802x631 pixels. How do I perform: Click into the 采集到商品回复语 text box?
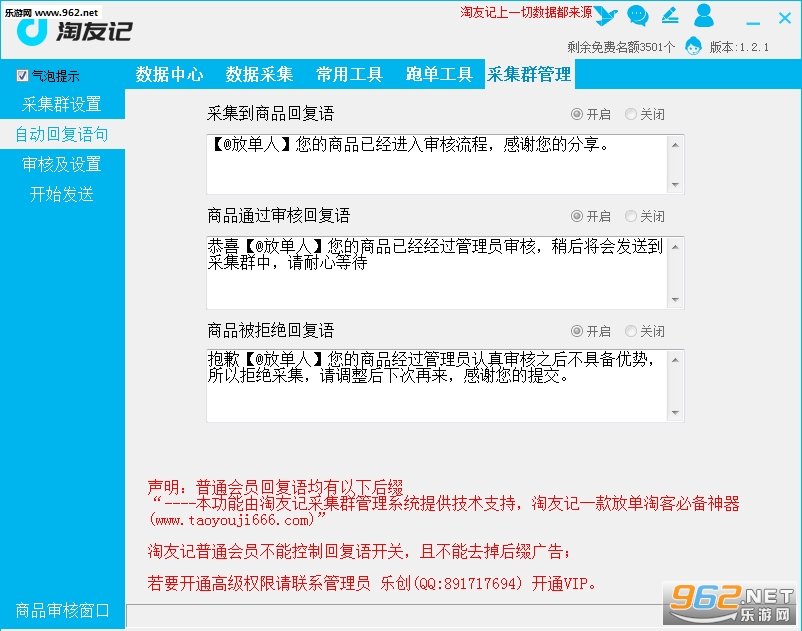click(x=437, y=164)
